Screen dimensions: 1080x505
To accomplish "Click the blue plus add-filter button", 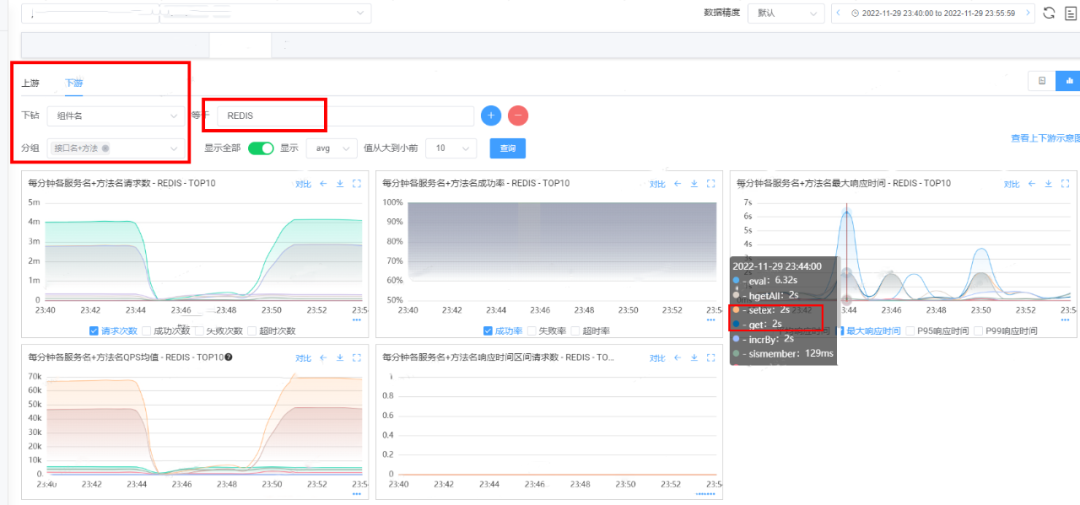I will [x=490, y=115].
